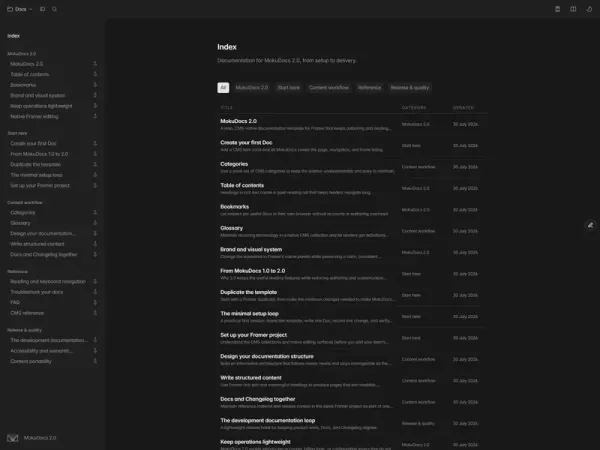Filter the index by Start here tab
Image resolution: width=600 pixels, height=450 pixels.
point(289,88)
